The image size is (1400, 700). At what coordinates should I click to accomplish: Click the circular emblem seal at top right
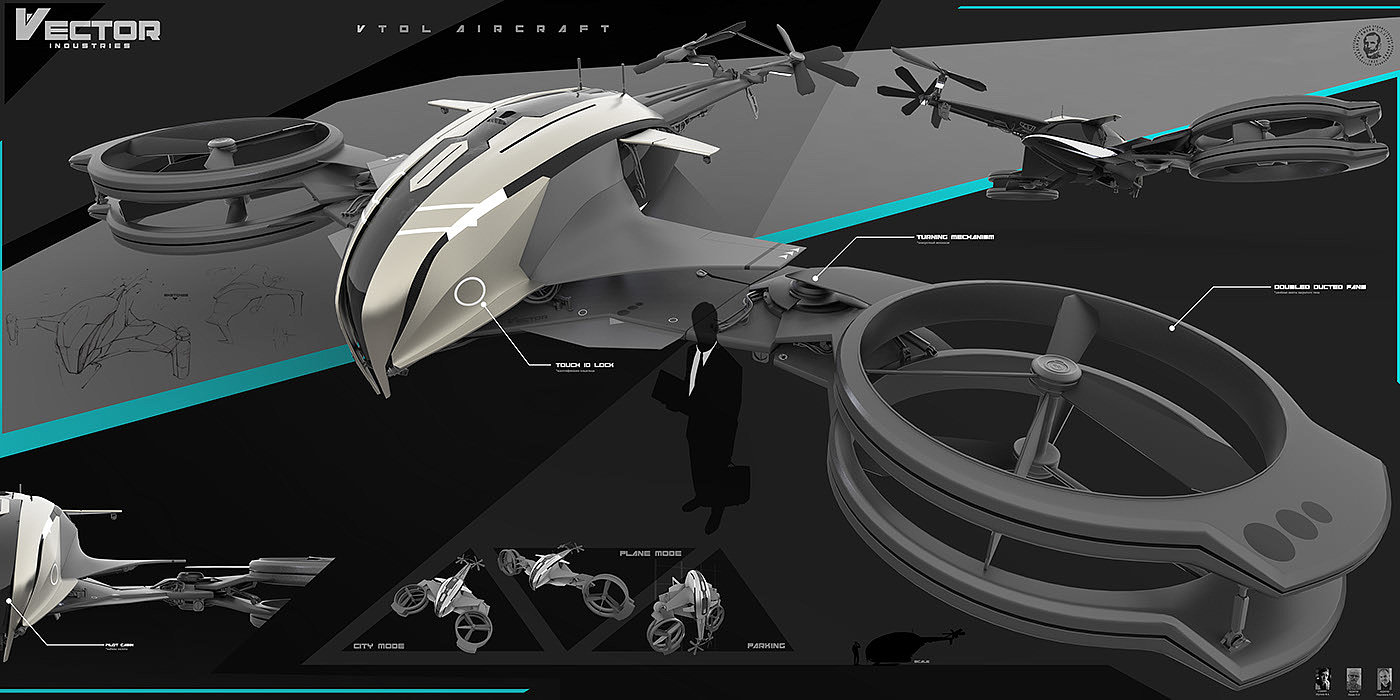click(x=1373, y=46)
